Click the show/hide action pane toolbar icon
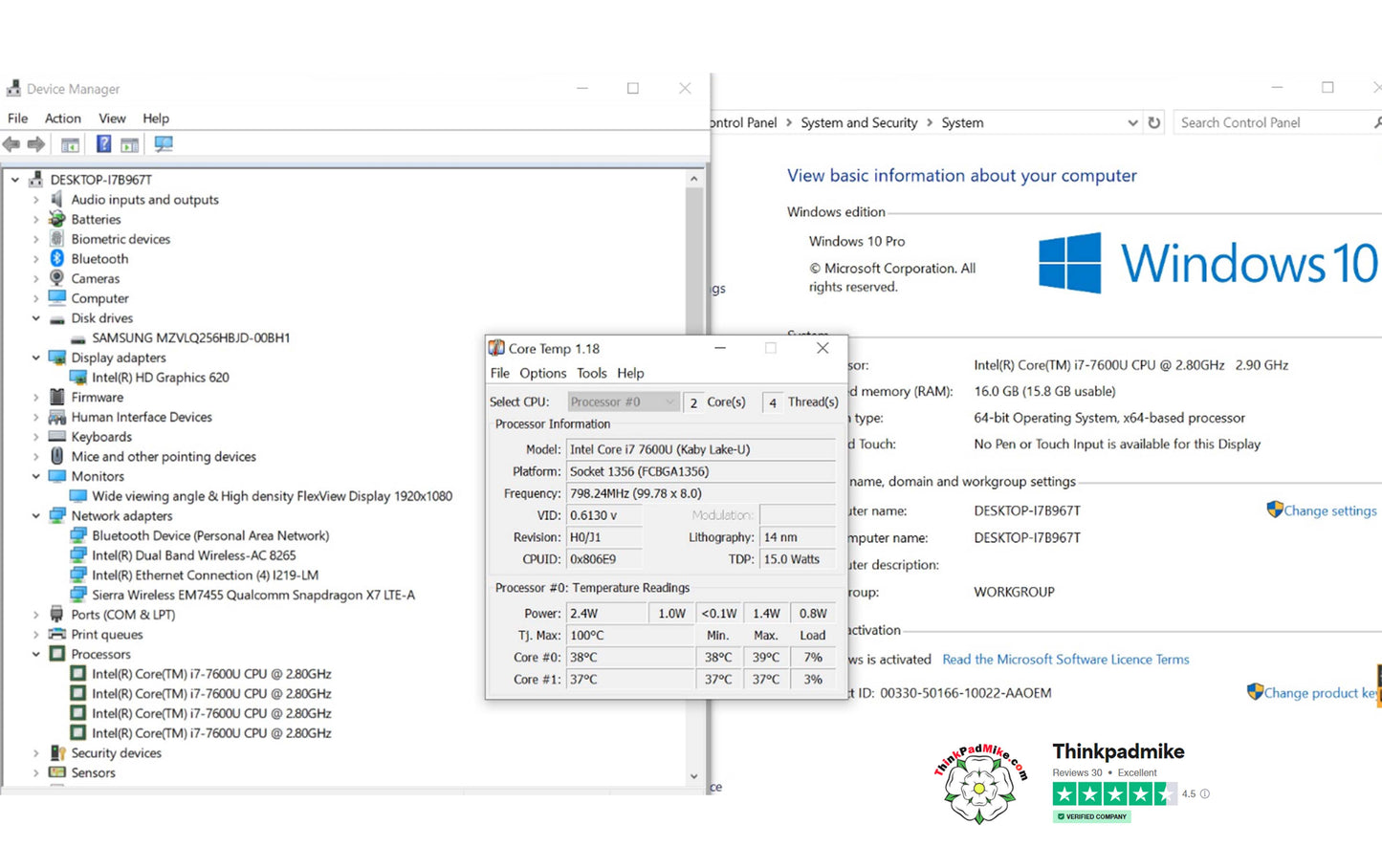The height and width of the screenshot is (868, 1382). point(129,144)
